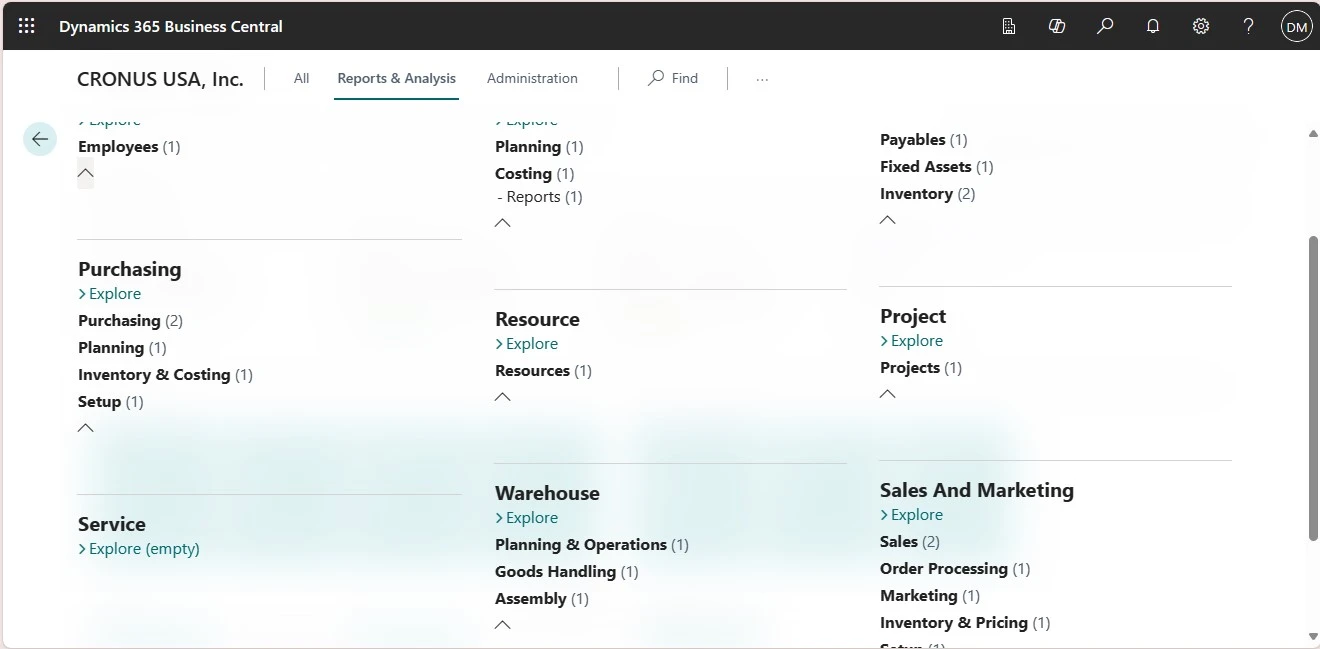Open the Planning group above Costing

pyautogui.click(x=539, y=147)
